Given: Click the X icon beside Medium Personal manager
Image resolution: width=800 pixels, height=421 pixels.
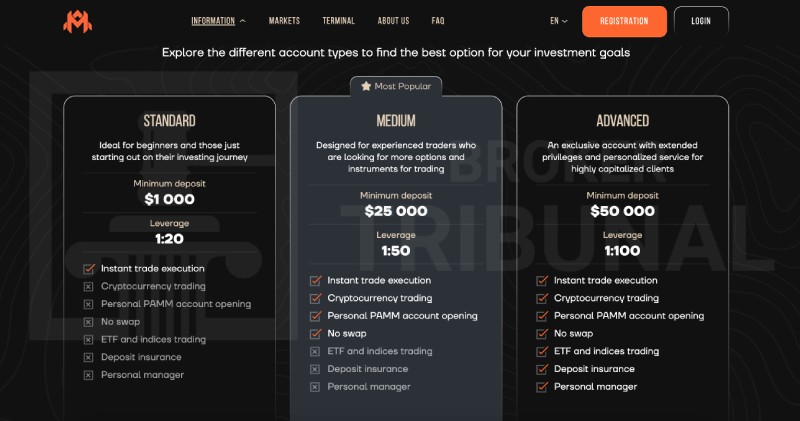Looking at the screenshot, I should point(316,387).
